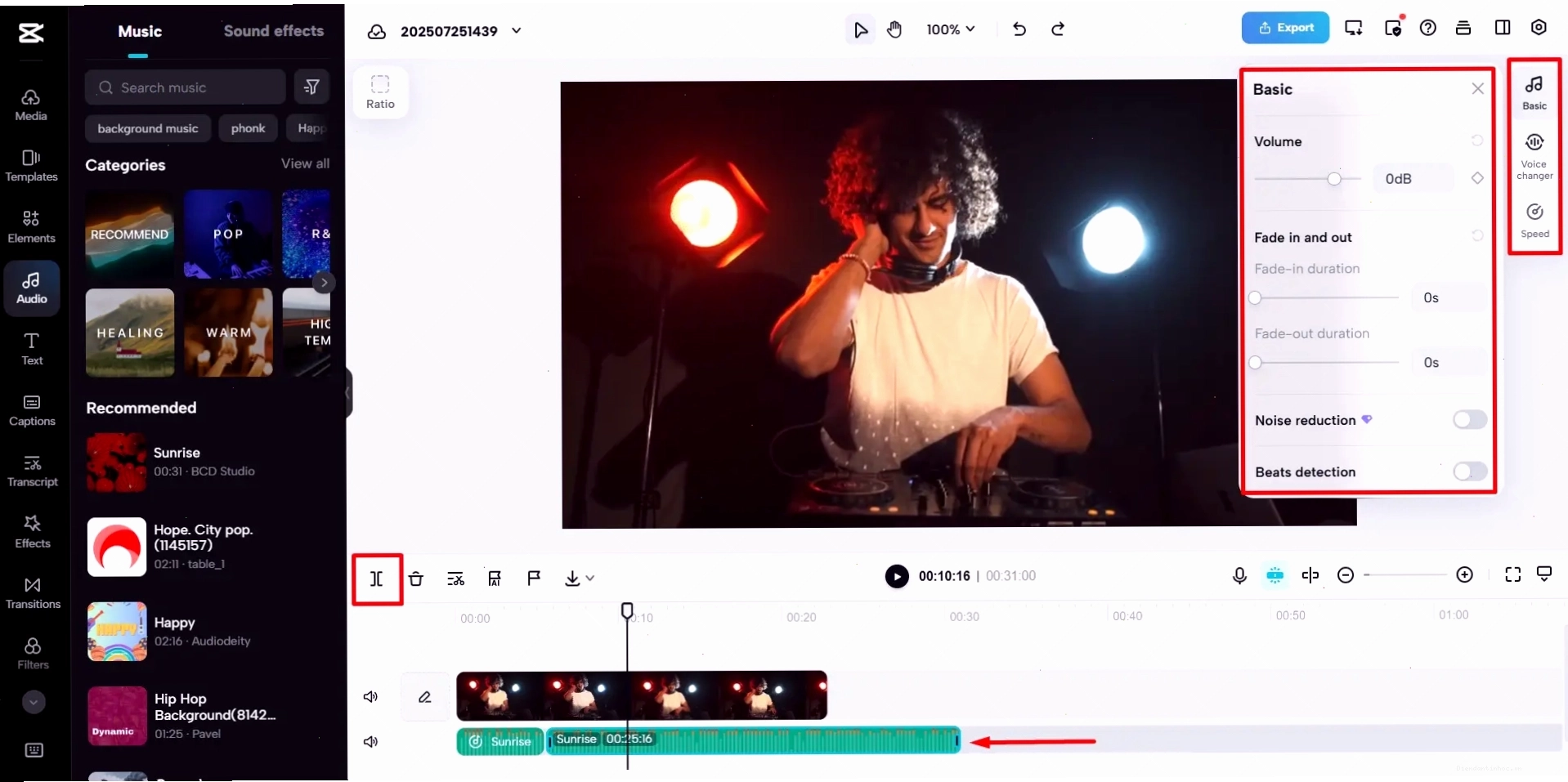
Task: Click the Fade-out duration slider handle
Action: click(x=1256, y=362)
